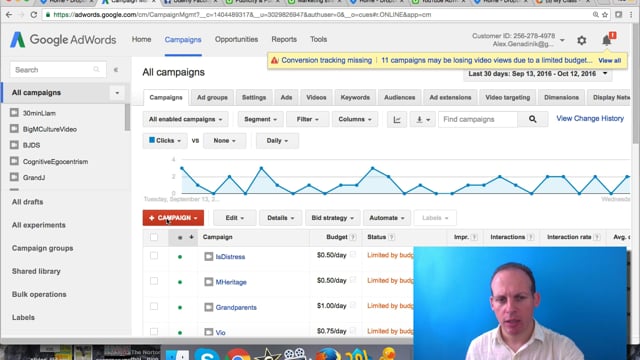Tick the Vio row checkbox
This screenshot has width=640, height=360.
[154, 331]
